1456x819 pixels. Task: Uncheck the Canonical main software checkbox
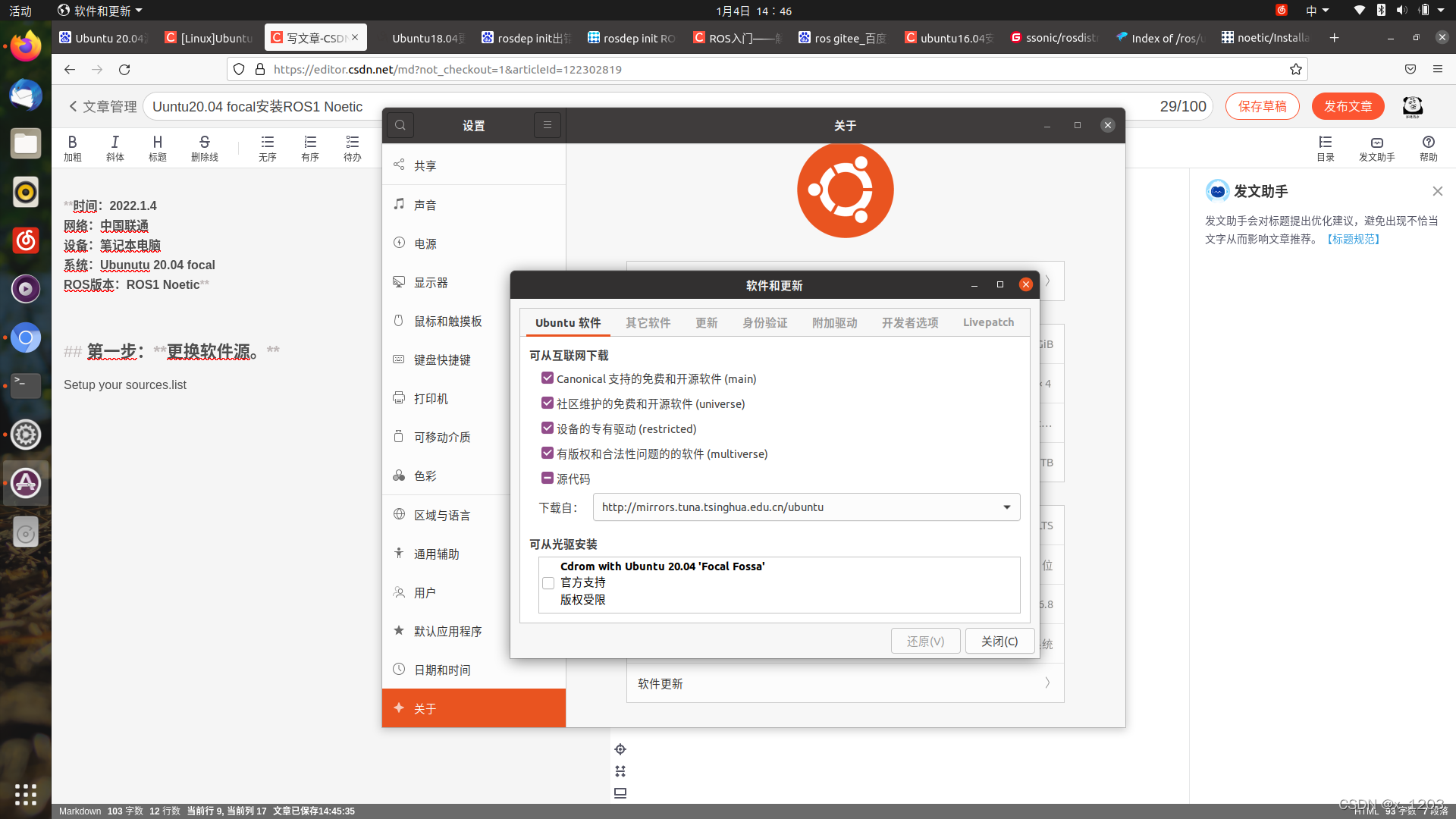(x=548, y=378)
